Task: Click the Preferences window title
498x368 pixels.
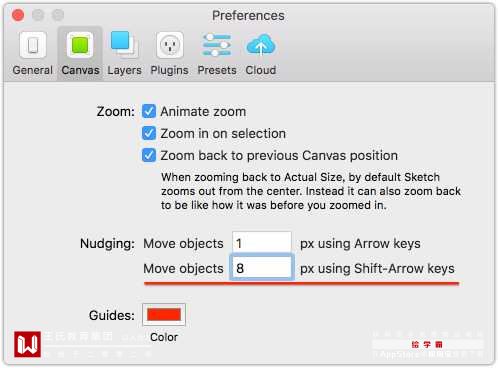Action: pyautogui.click(x=248, y=15)
